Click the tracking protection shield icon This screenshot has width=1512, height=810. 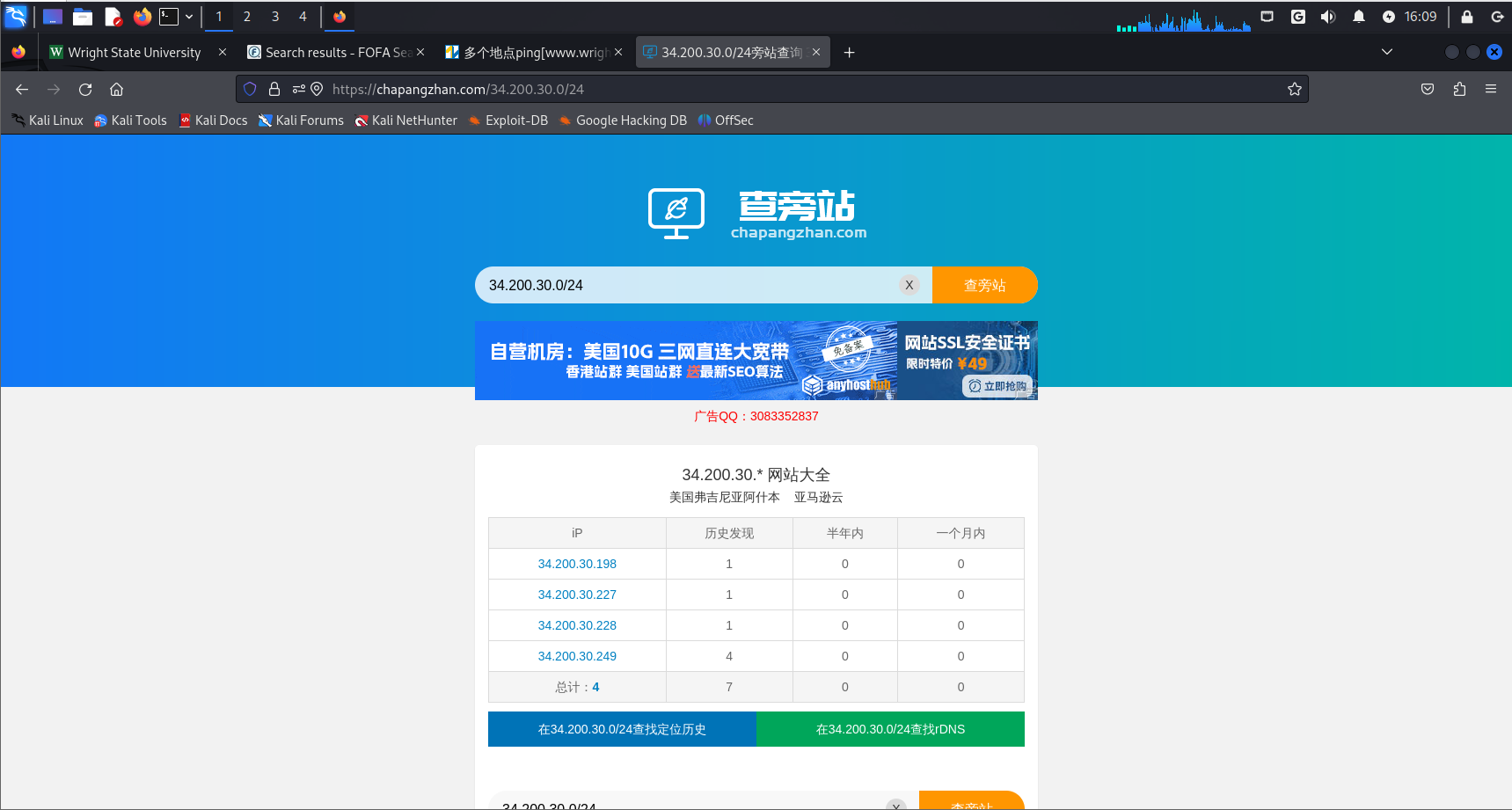(250, 89)
